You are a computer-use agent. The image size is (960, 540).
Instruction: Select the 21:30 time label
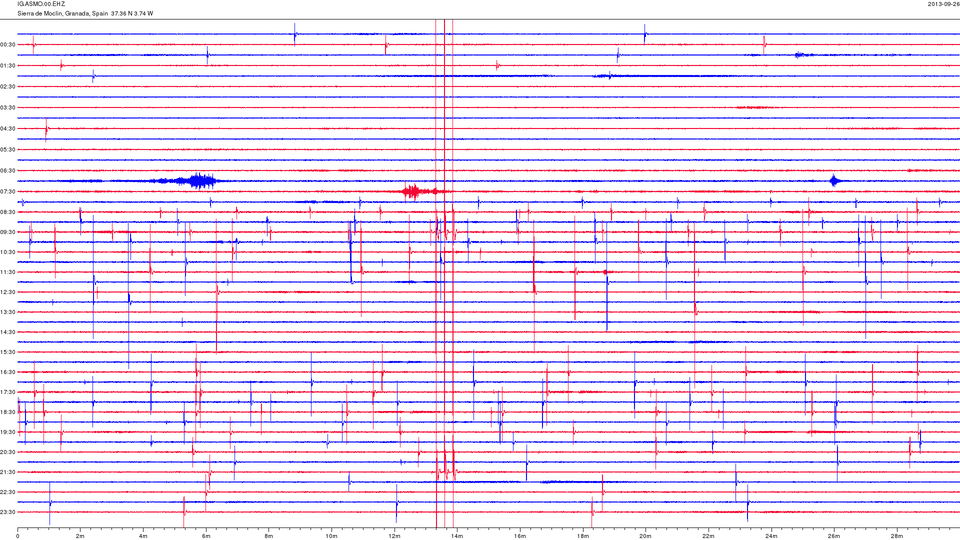click(8, 472)
